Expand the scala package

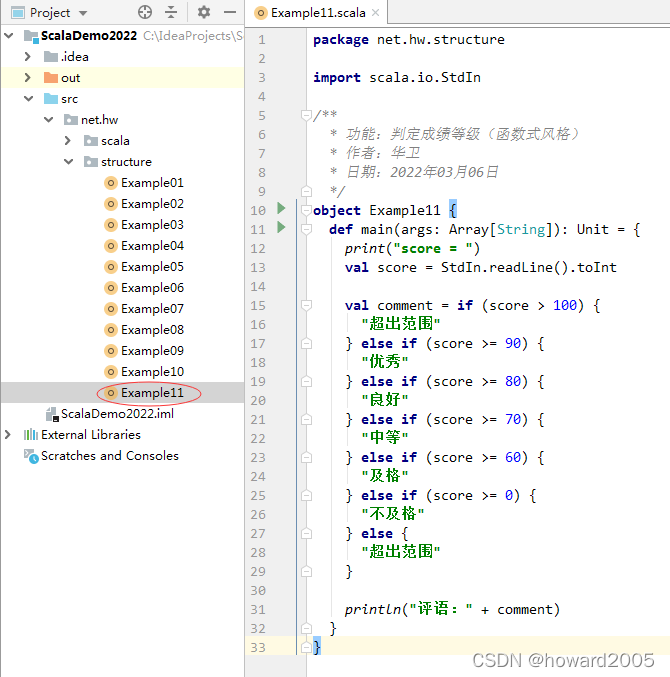tap(67, 141)
